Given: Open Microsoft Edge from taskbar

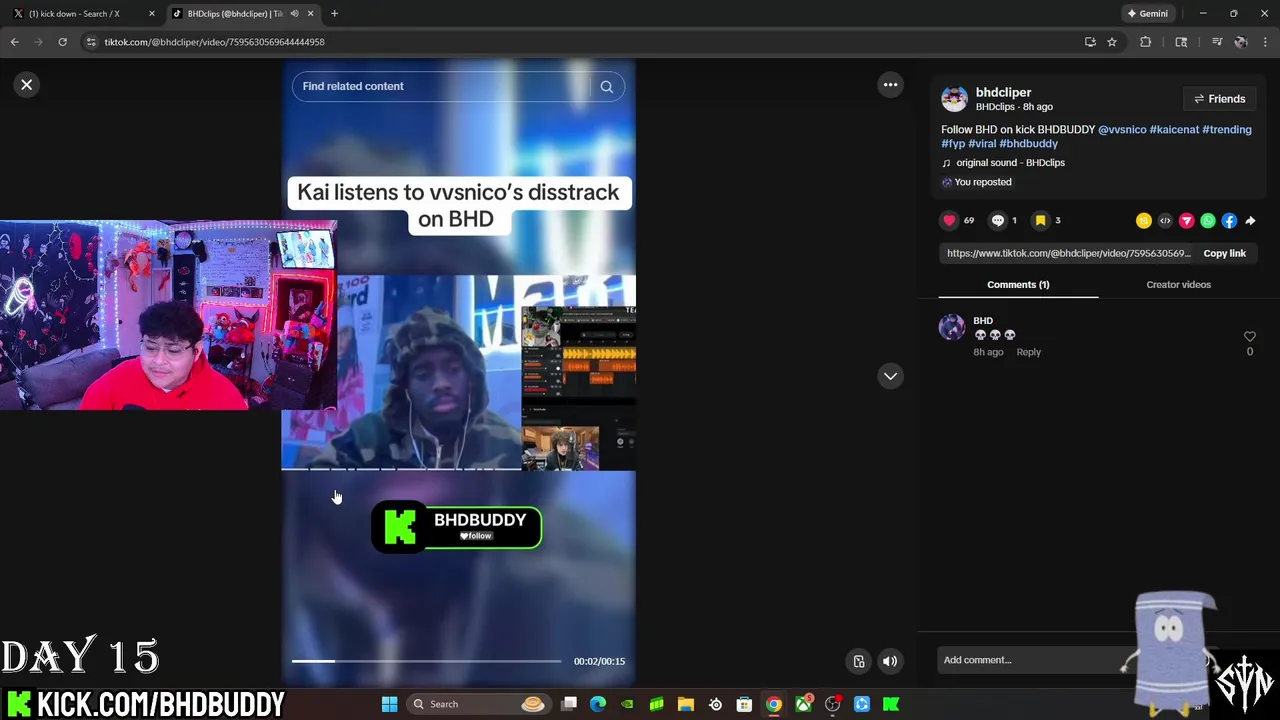Looking at the screenshot, I should click(598, 705).
